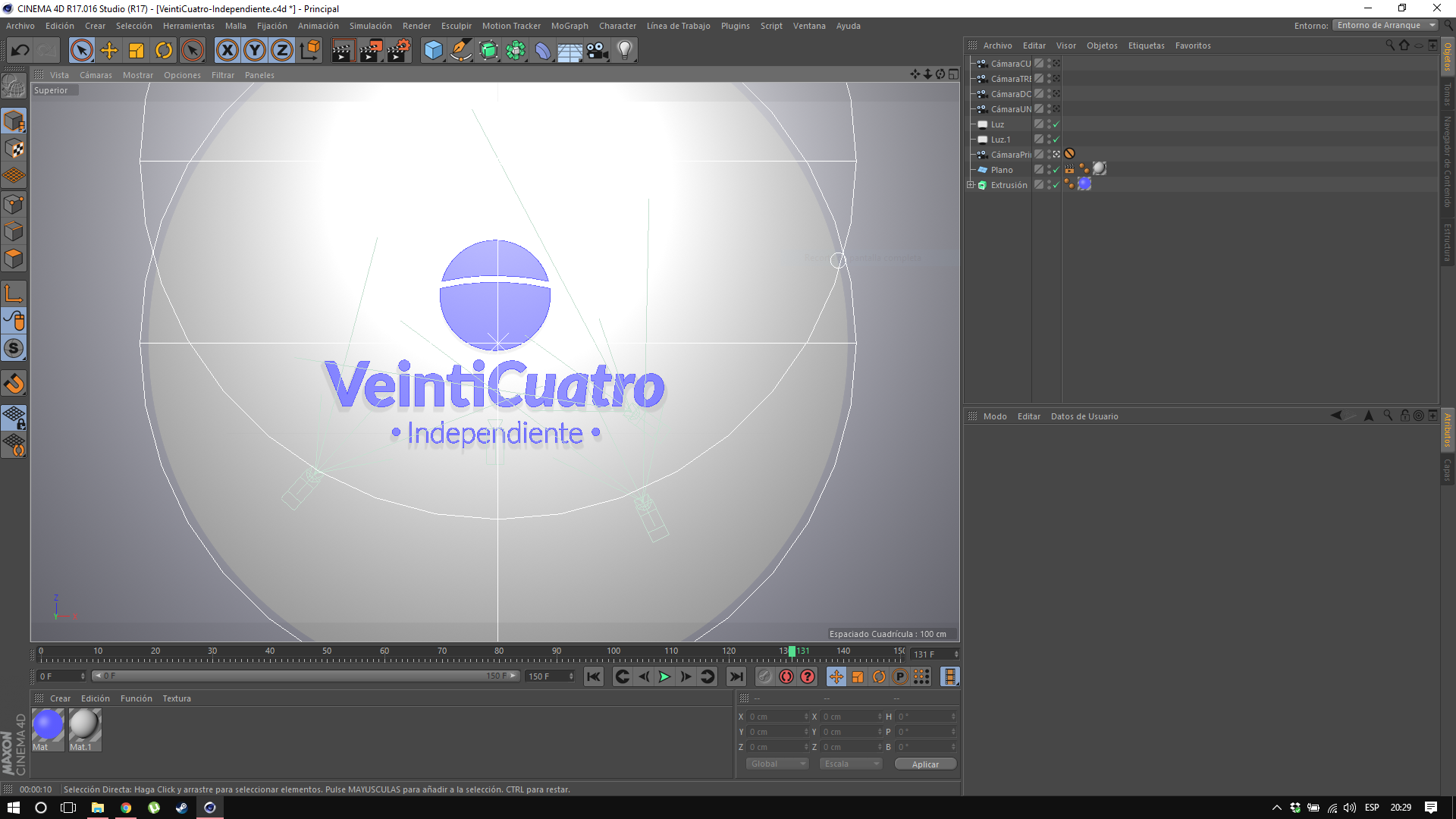The height and width of the screenshot is (819, 1456).
Task: Open the timeline filmstrip layout icon
Action: 949,676
